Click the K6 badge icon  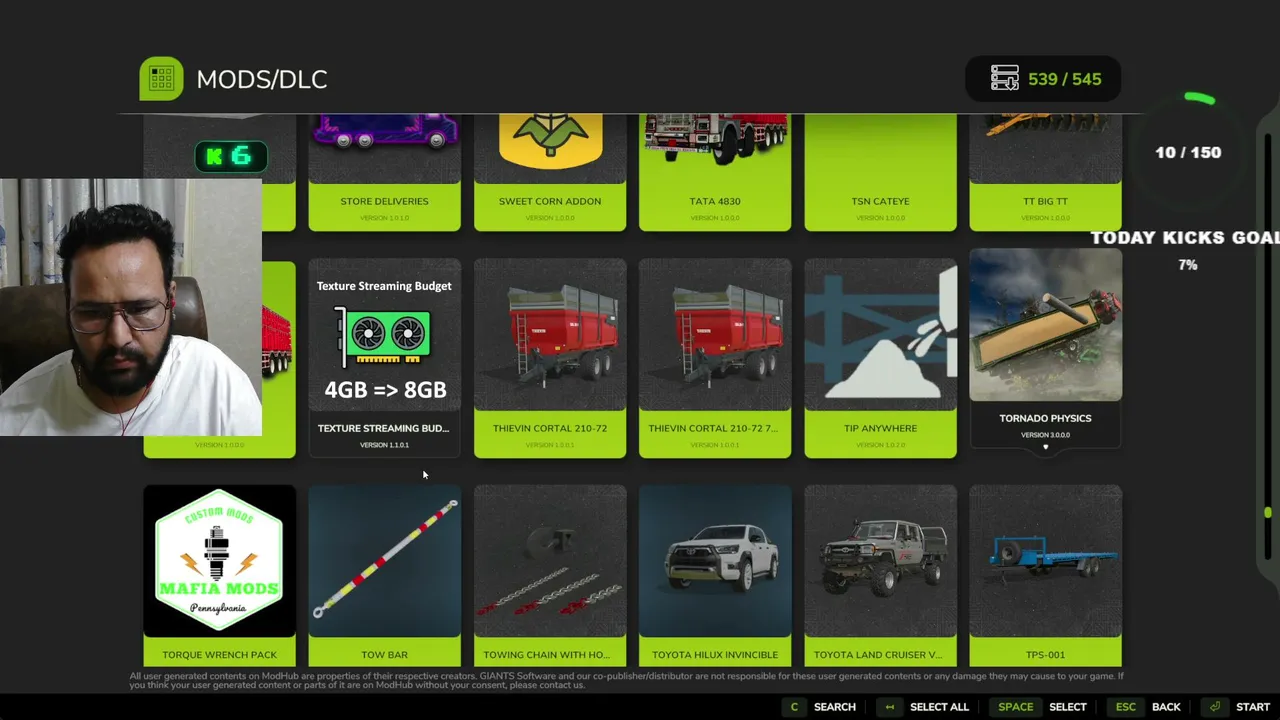pyautogui.click(x=231, y=155)
